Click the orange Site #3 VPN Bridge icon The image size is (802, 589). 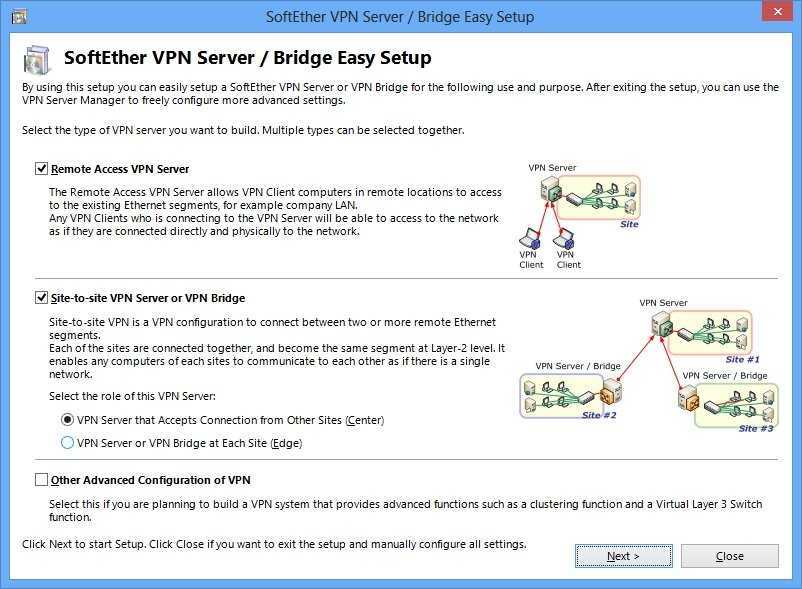pos(688,398)
